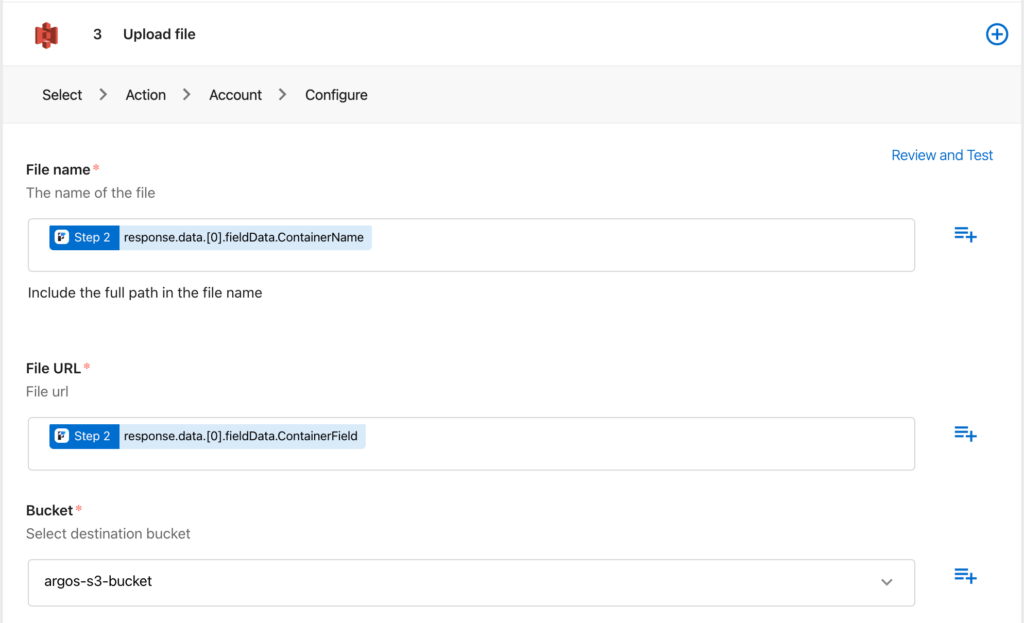Expand Bucket list using the chevron arrow
1024x623 pixels.
click(x=886, y=582)
